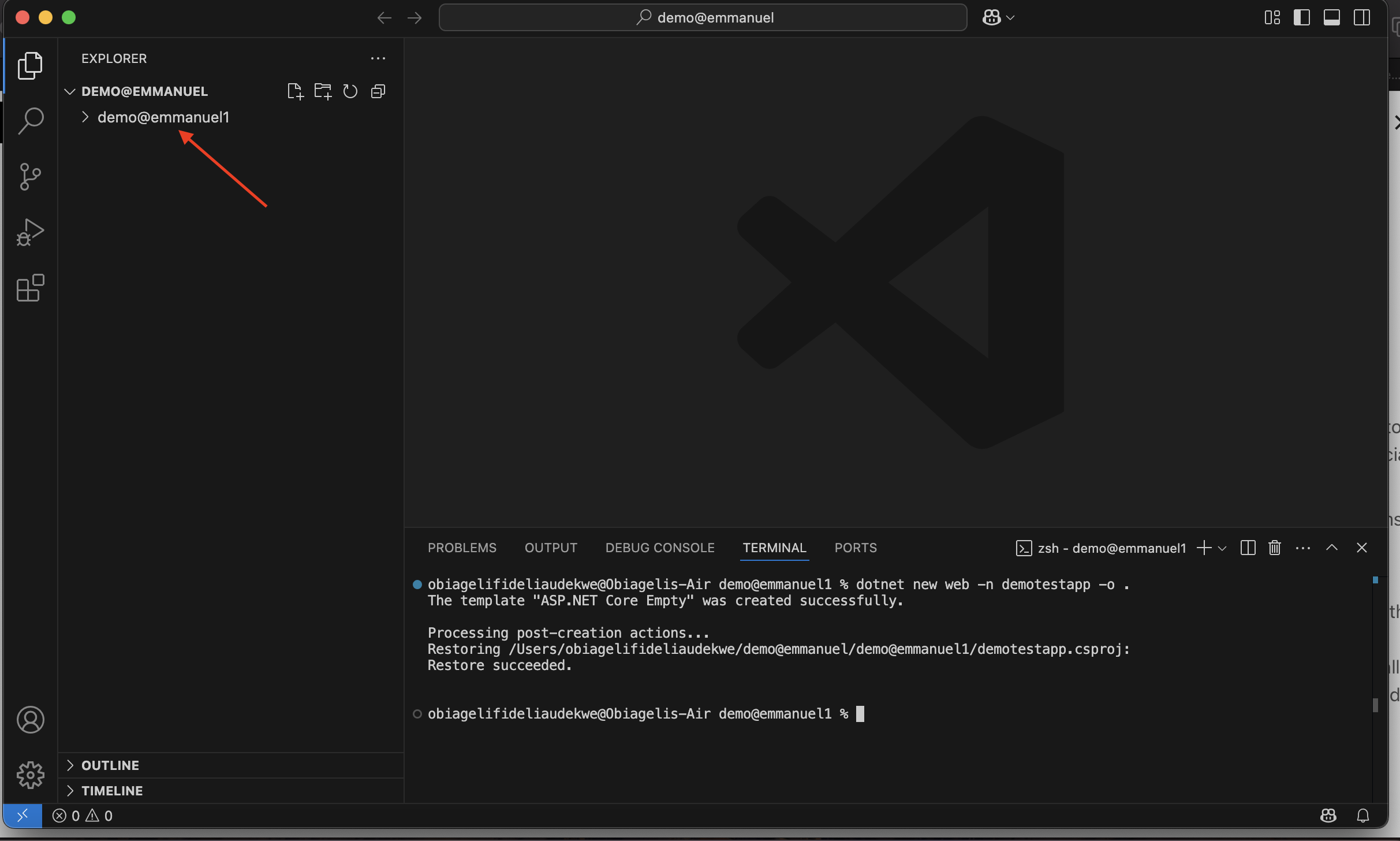Open terminal panel more actions menu
Viewport: 1400px width, 841px height.
pos(1303,548)
